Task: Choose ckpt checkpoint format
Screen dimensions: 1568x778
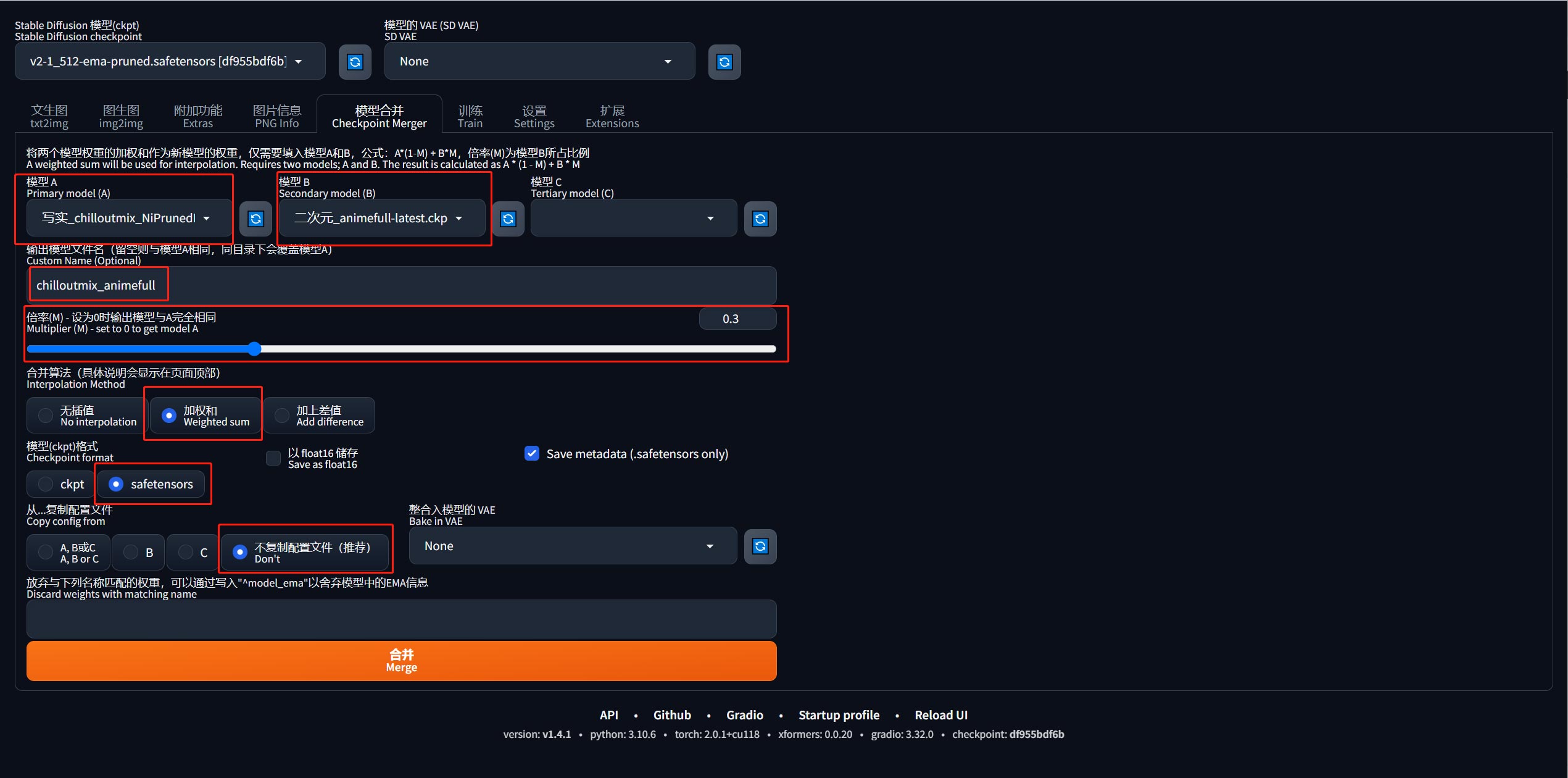Action: point(60,484)
